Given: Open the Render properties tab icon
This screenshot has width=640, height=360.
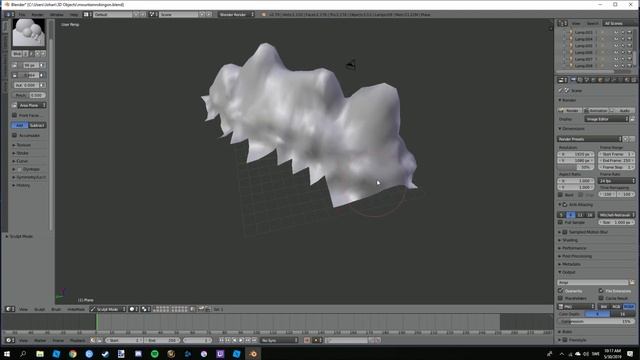Looking at the screenshot, I should coord(573,80).
